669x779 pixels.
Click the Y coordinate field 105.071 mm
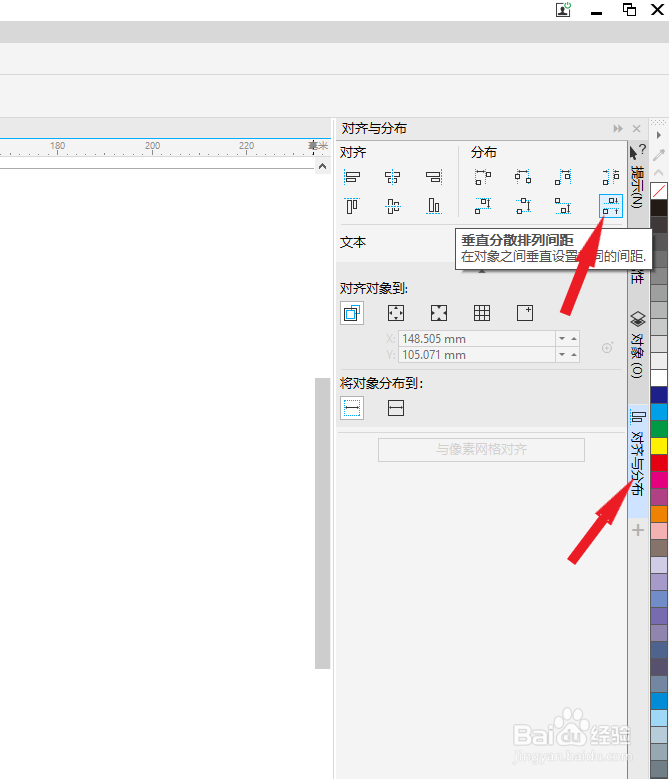pyautogui.click(x=477, y=355)
